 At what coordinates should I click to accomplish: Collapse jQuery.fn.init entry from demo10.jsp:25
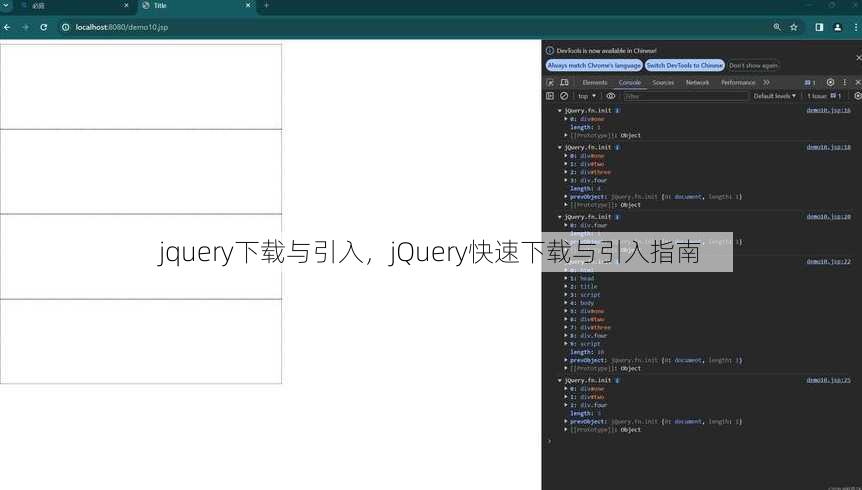coord(560,381)
